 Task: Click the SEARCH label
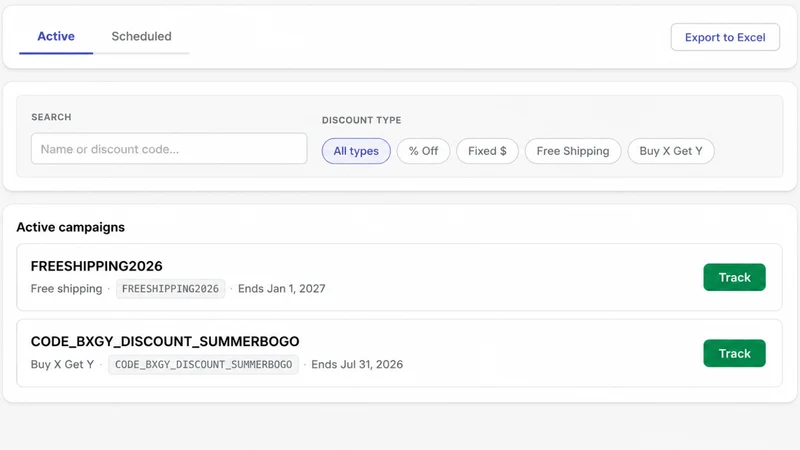(x=51, y=117)
